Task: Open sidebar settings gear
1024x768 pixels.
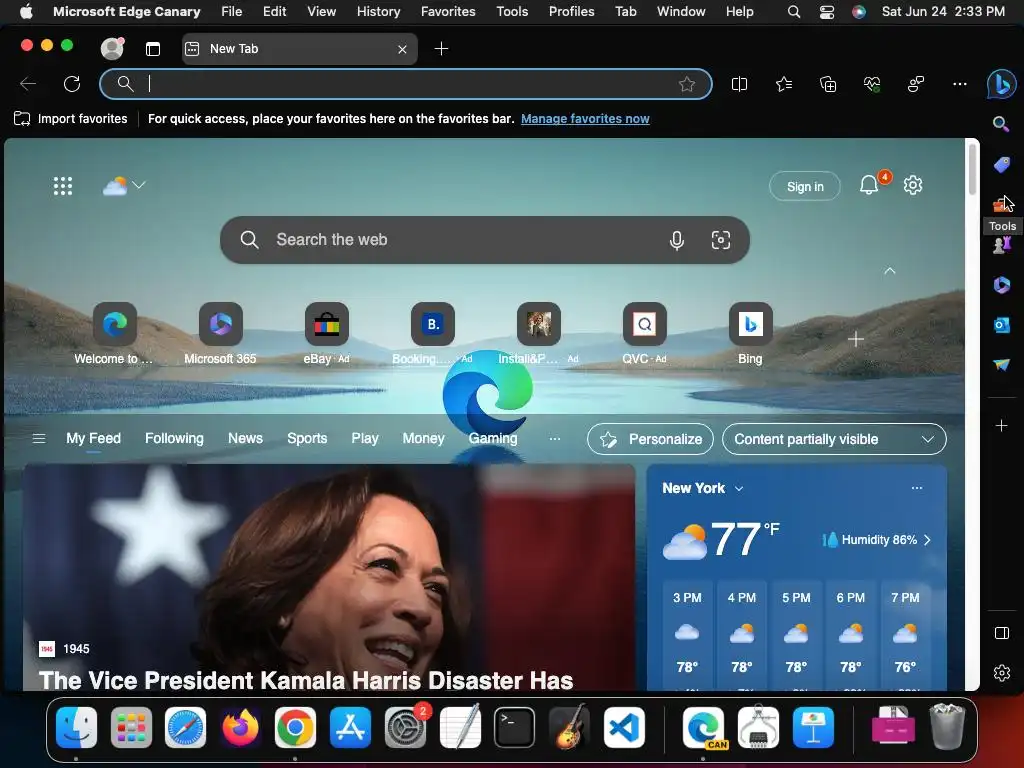Action: pos(1002,673)
